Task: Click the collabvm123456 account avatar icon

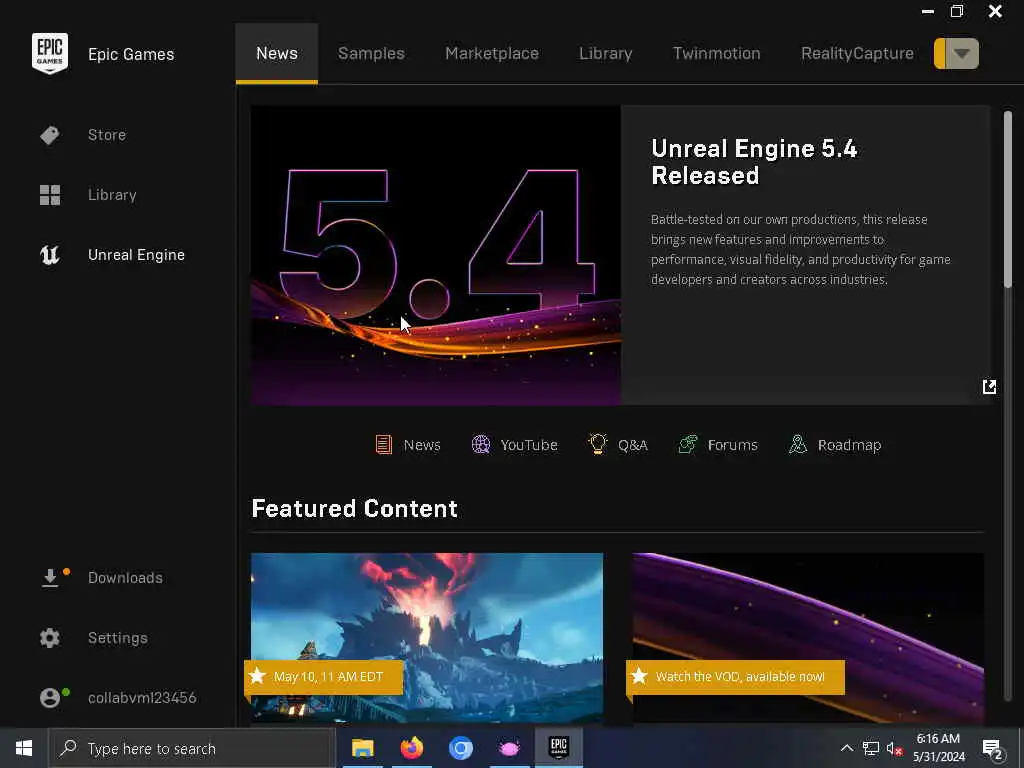Action: tap(50, 698)
